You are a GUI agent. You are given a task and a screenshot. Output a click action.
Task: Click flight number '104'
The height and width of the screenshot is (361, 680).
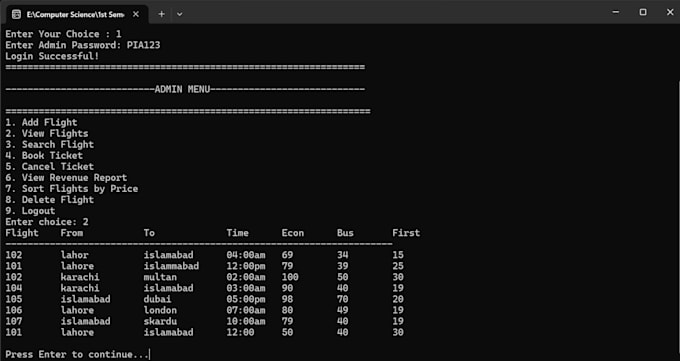[x=13, y=288]
